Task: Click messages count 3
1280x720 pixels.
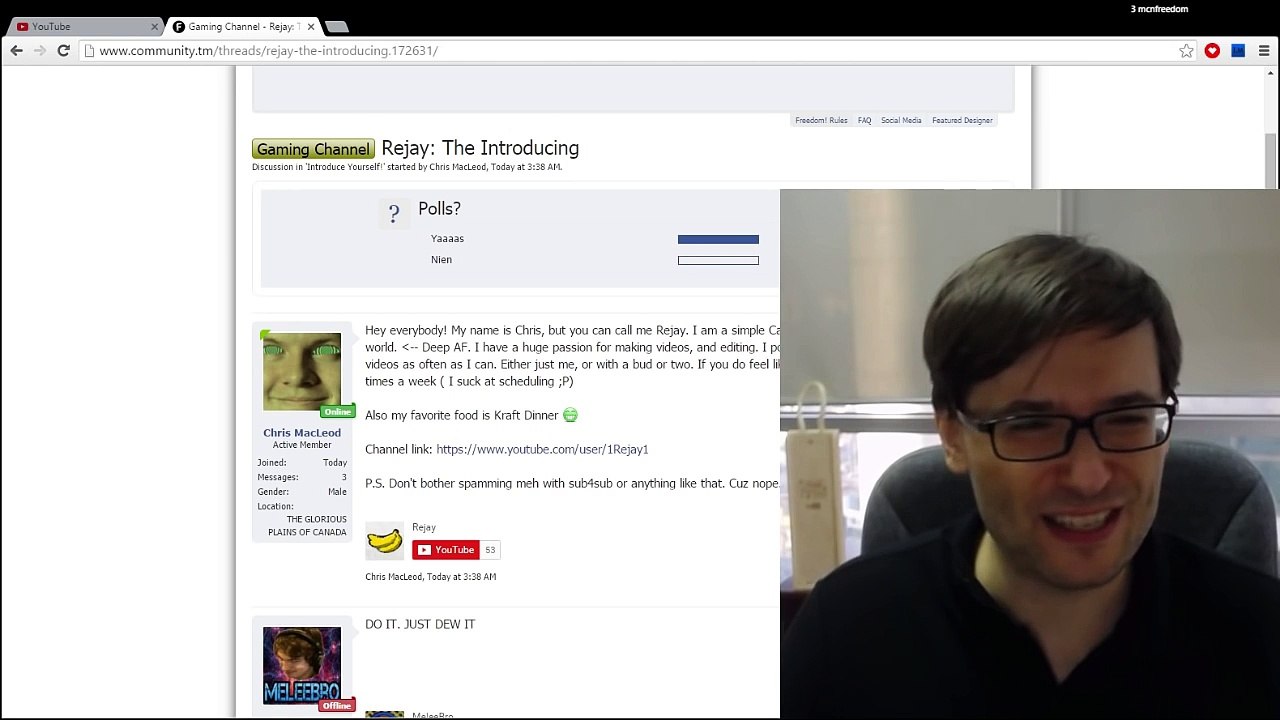Action: click(344, 477)
